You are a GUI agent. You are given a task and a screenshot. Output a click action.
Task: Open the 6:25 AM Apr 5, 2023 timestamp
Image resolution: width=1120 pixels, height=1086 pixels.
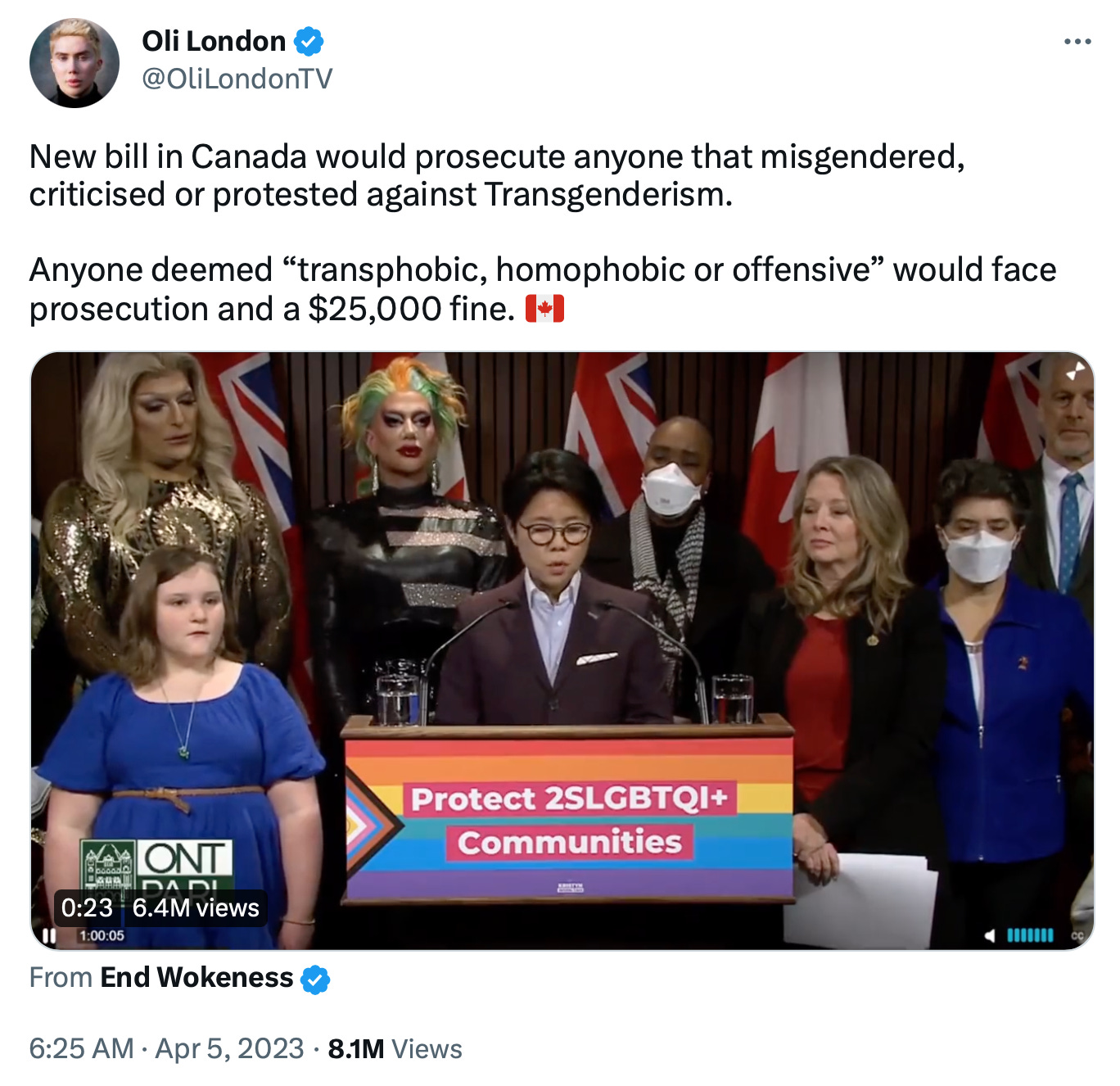tap(166, 1048)
